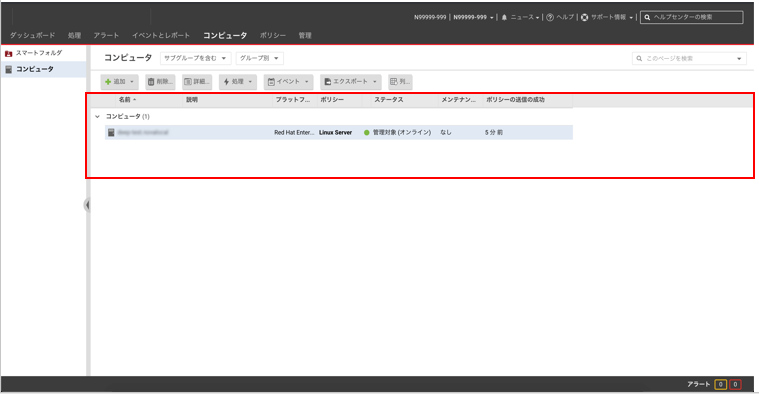759x394 pixels.
Task: Click the コンピュータ (1) group label
Action: pyautogui.click(x=128, y=117)
